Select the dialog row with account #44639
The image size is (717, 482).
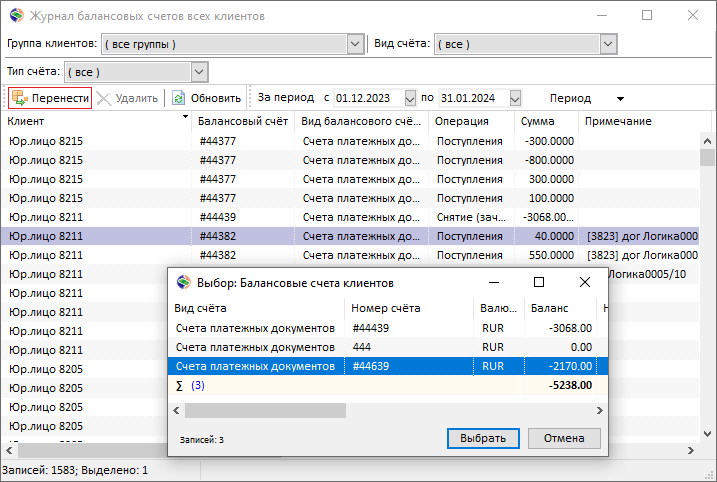coord(388,366)
